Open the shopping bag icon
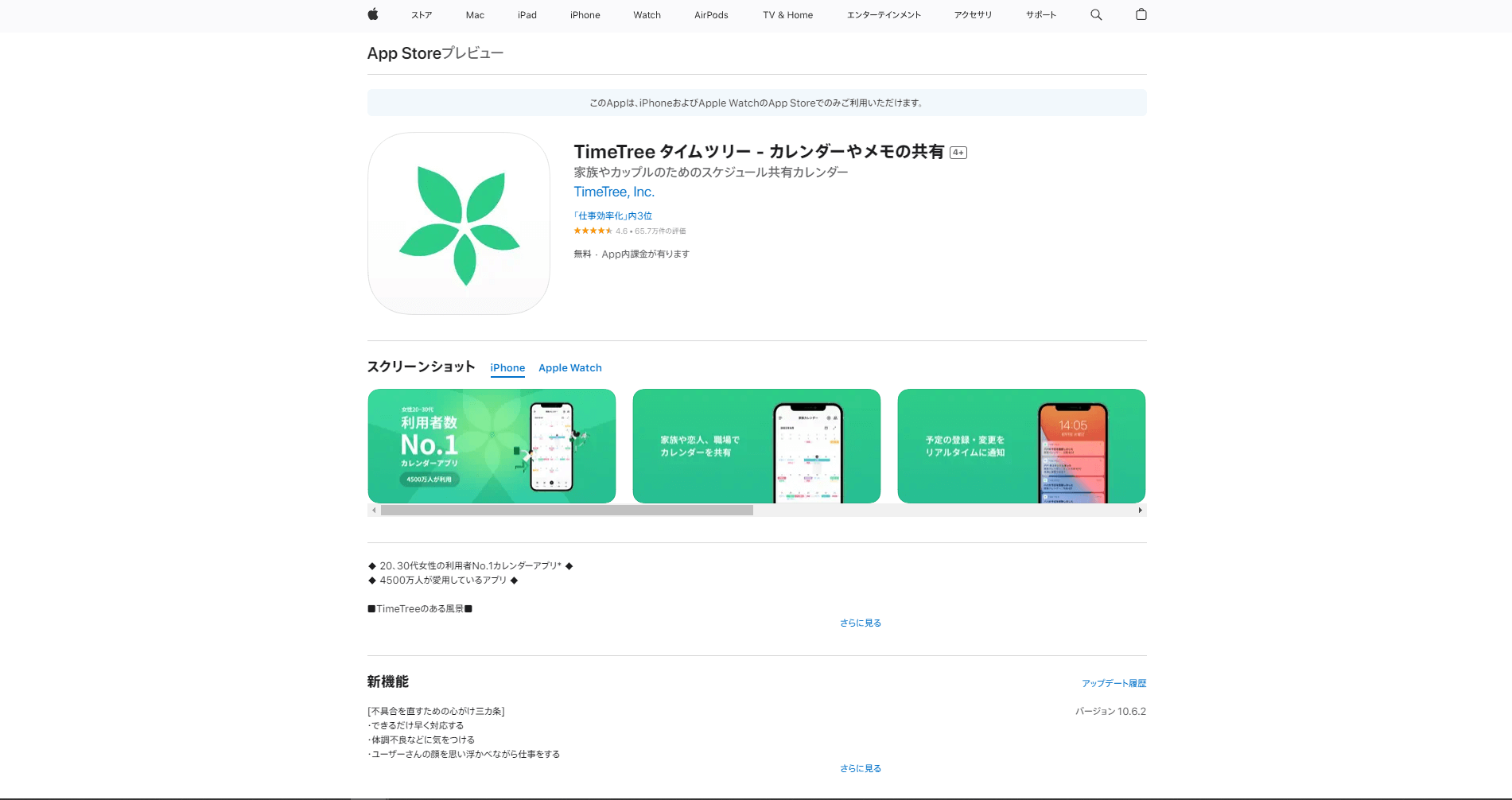 coord(1141,14)
